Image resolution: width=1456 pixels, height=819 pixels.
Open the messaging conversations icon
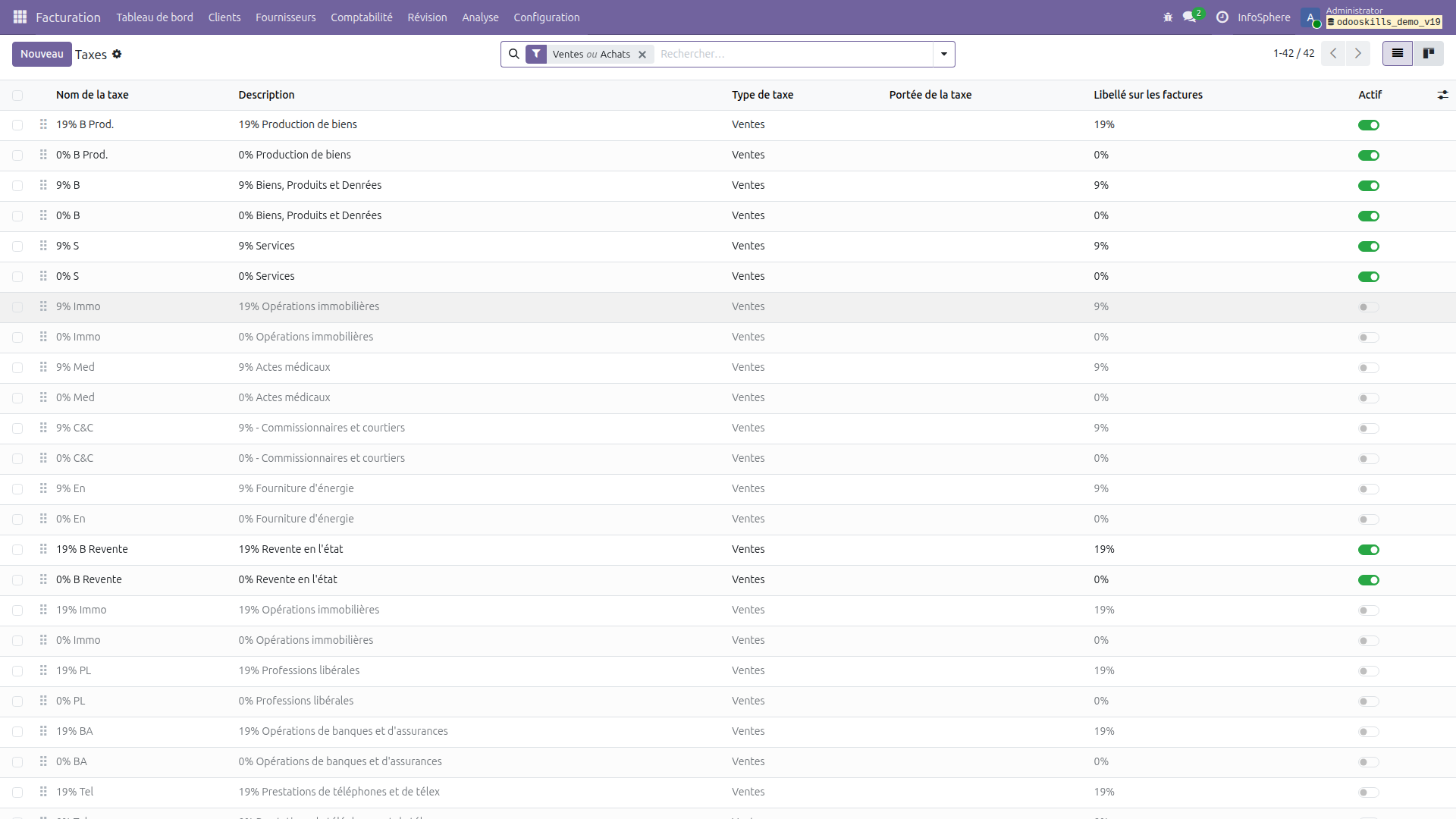point(1189,17)
